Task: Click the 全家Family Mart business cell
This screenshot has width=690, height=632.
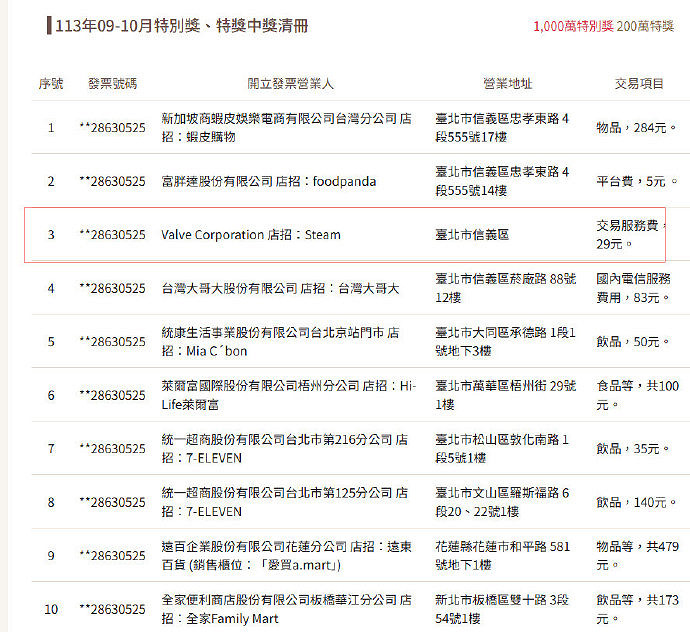Action: (286, 609)
